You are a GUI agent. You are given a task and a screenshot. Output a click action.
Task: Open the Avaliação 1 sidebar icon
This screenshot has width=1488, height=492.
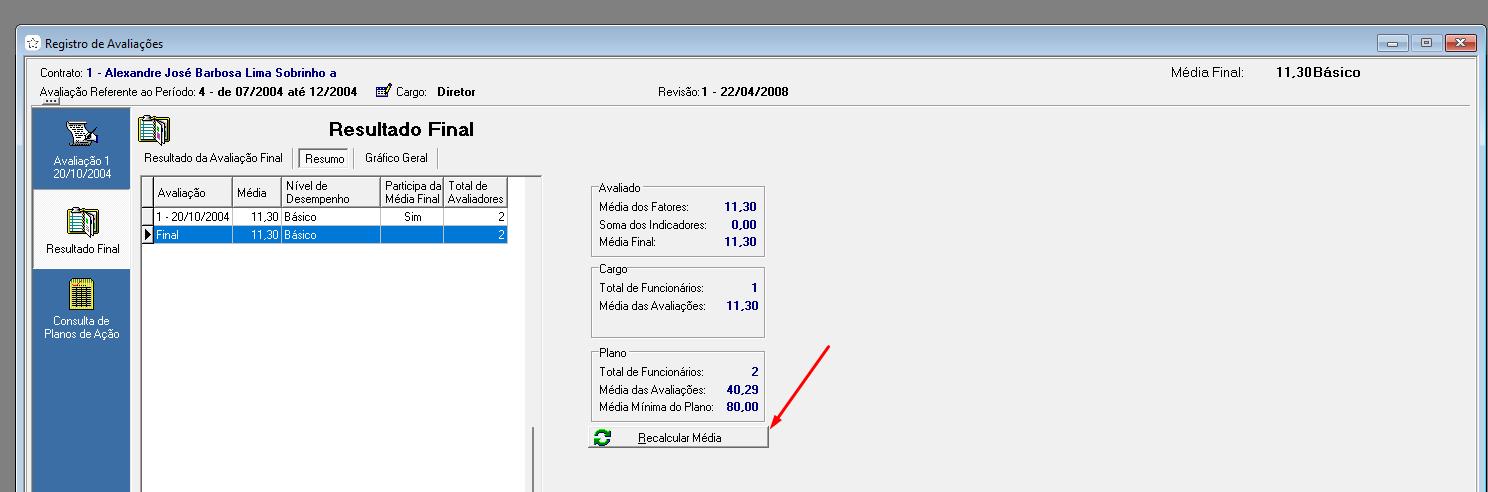coord(81,136)
